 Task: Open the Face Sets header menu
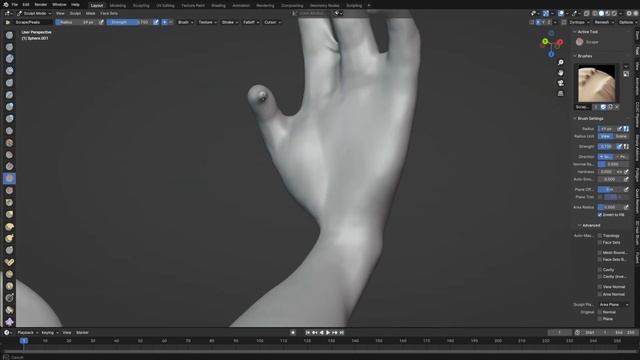pyautogui.click(x=109, y=13)
